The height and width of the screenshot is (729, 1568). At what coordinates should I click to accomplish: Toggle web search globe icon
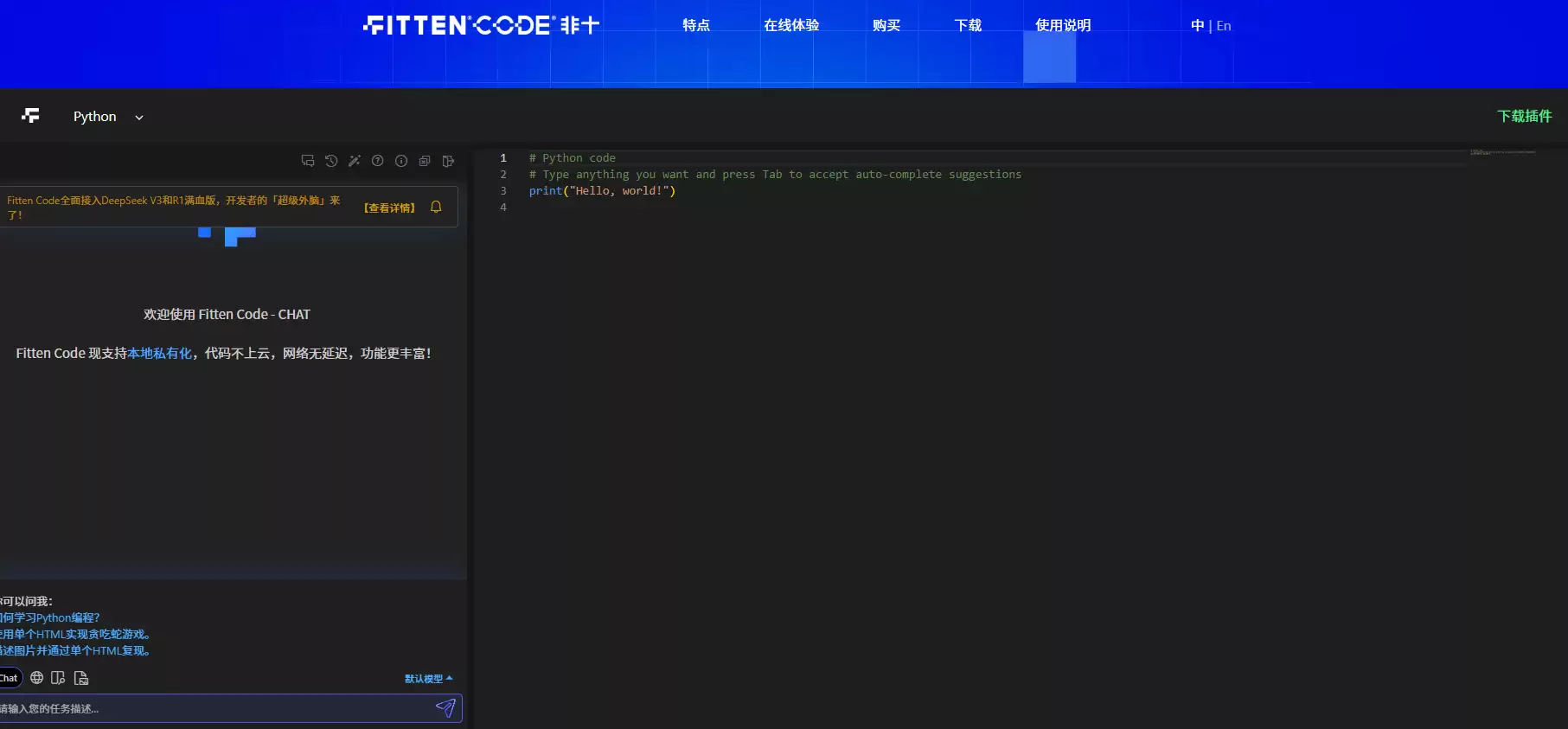coord(36,678)
